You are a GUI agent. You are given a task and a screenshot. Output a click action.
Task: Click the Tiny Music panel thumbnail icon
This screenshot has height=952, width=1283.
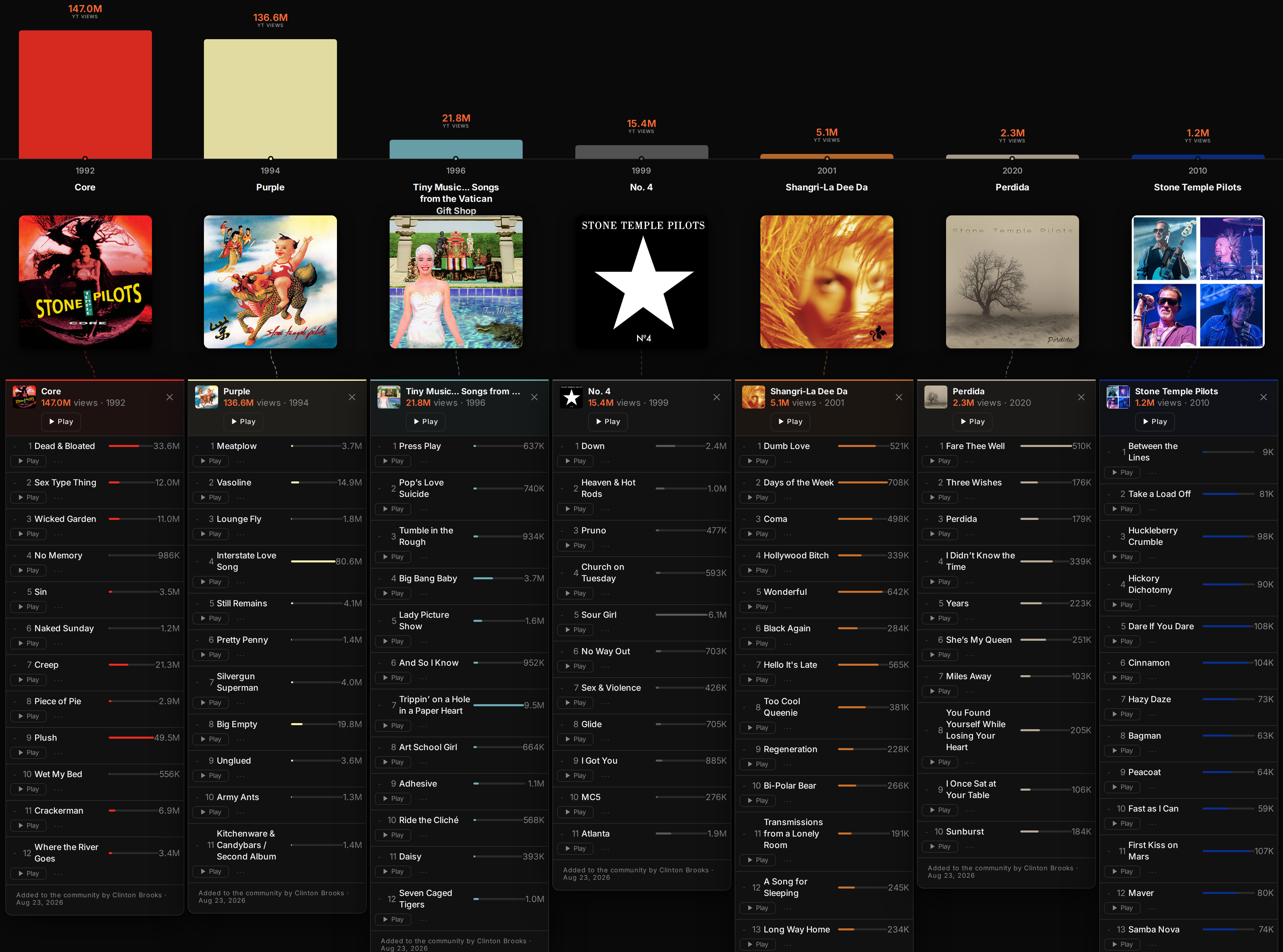pyautogui.click(x=389, y=397)
